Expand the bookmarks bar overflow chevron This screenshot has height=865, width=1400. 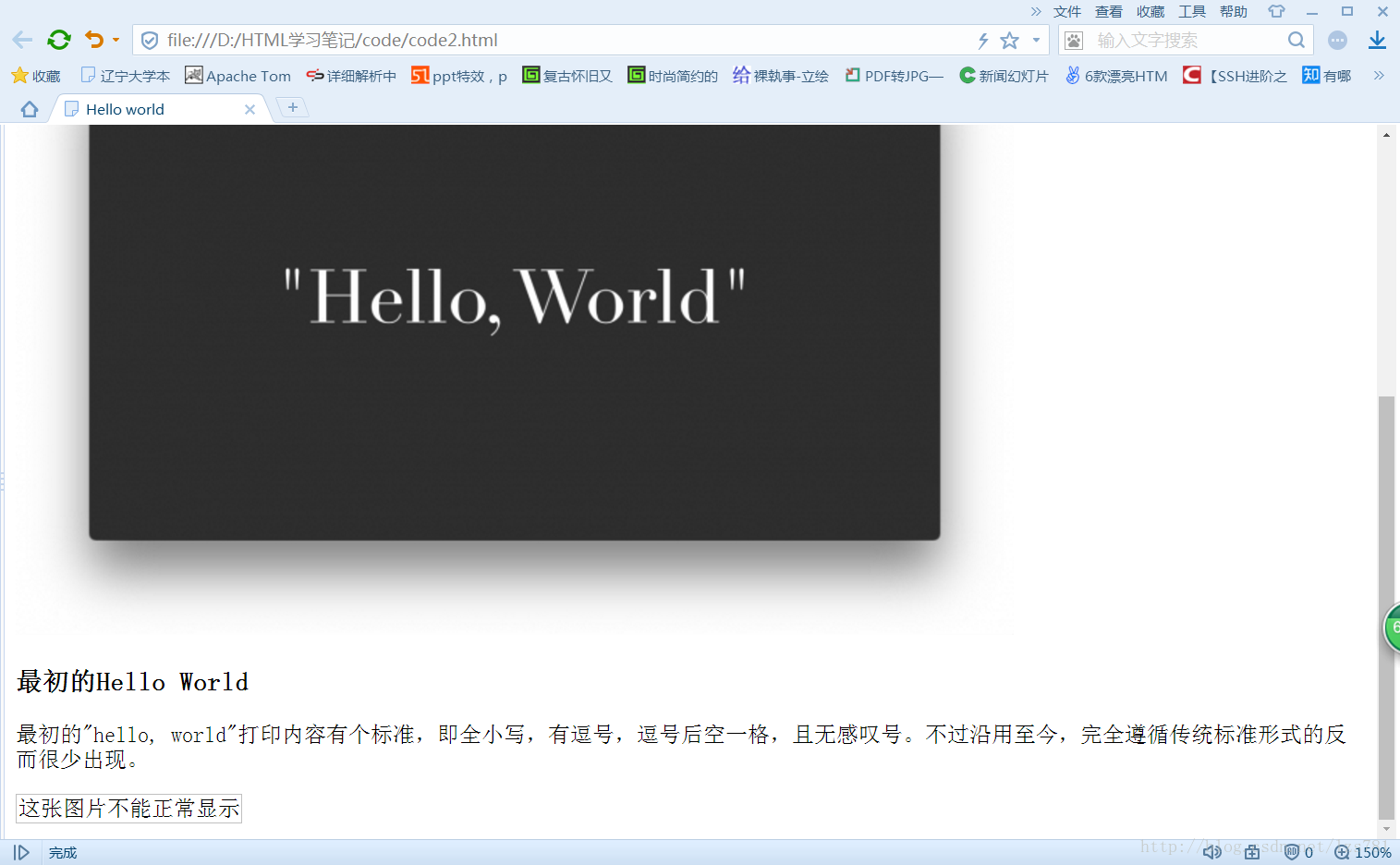coord(1379,76)
